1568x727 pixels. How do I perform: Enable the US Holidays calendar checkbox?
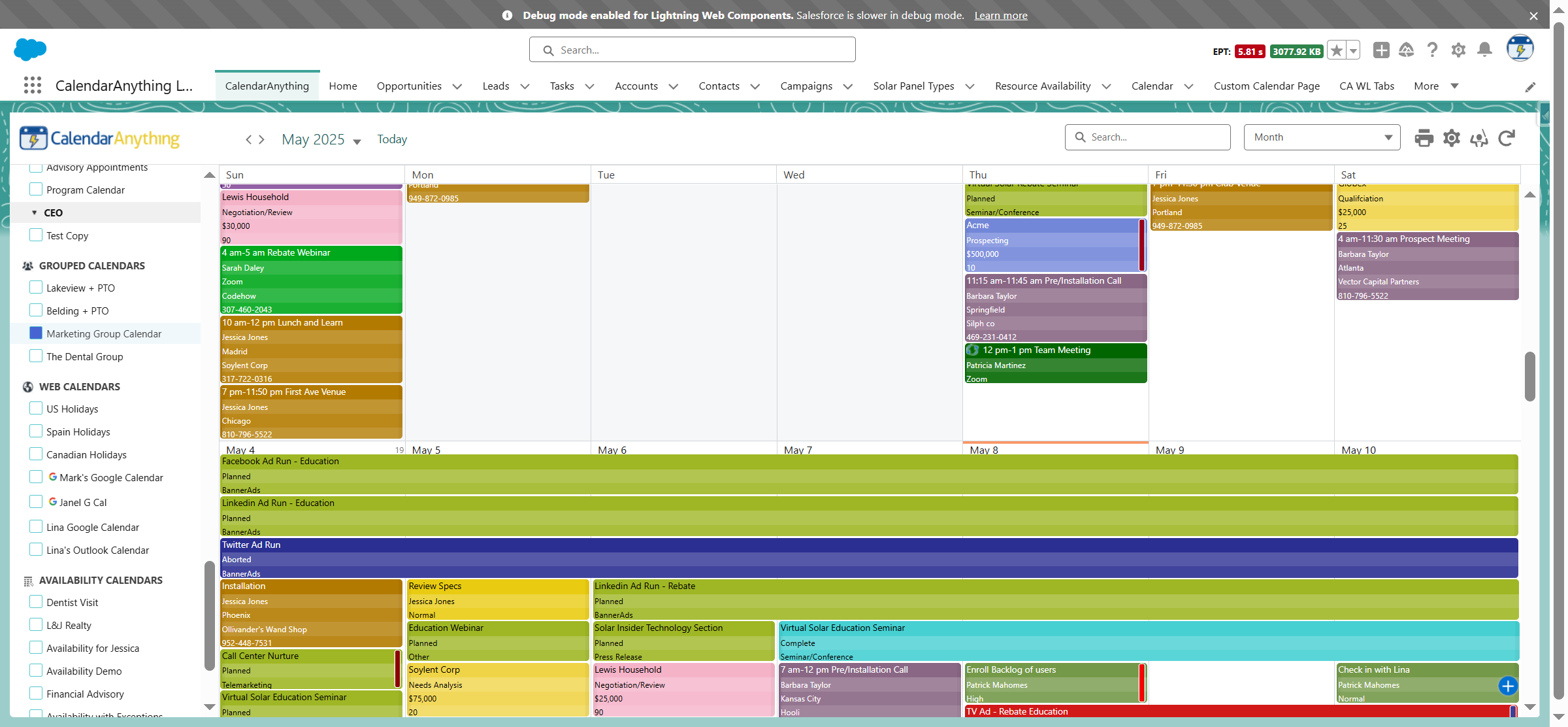point(36,409)
